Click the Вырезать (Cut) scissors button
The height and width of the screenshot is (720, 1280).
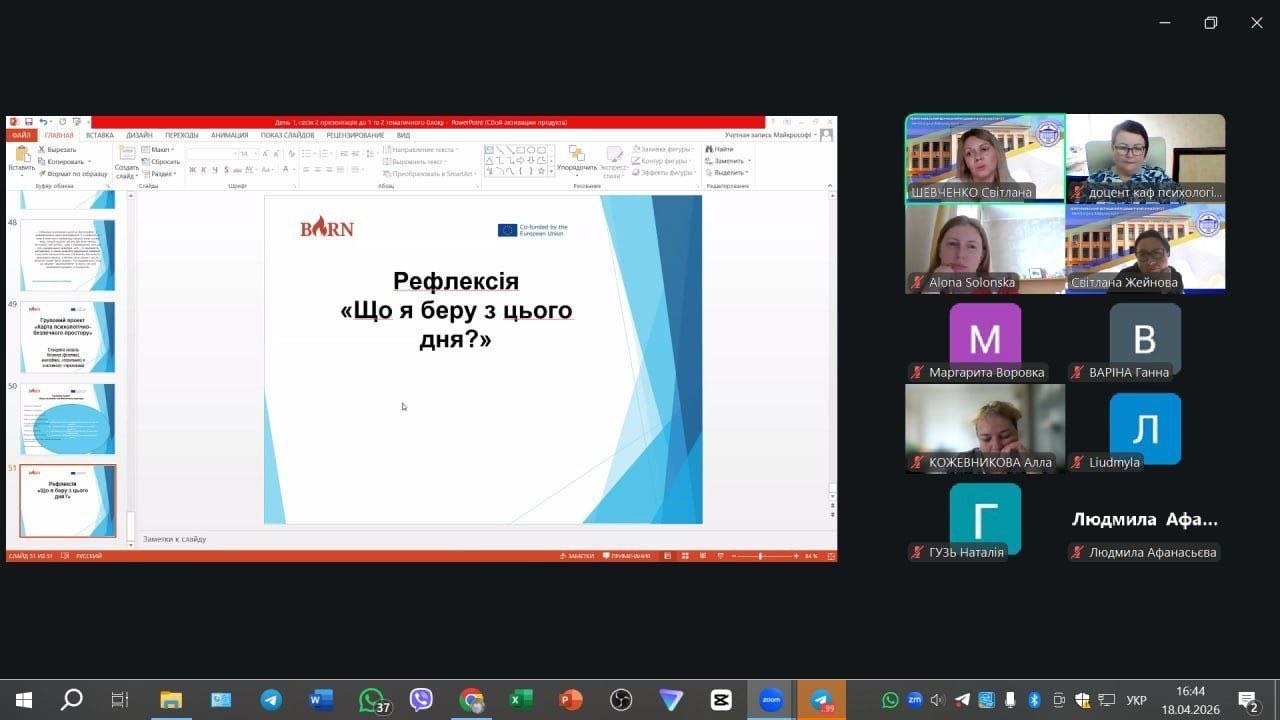[x=57, y=149]
